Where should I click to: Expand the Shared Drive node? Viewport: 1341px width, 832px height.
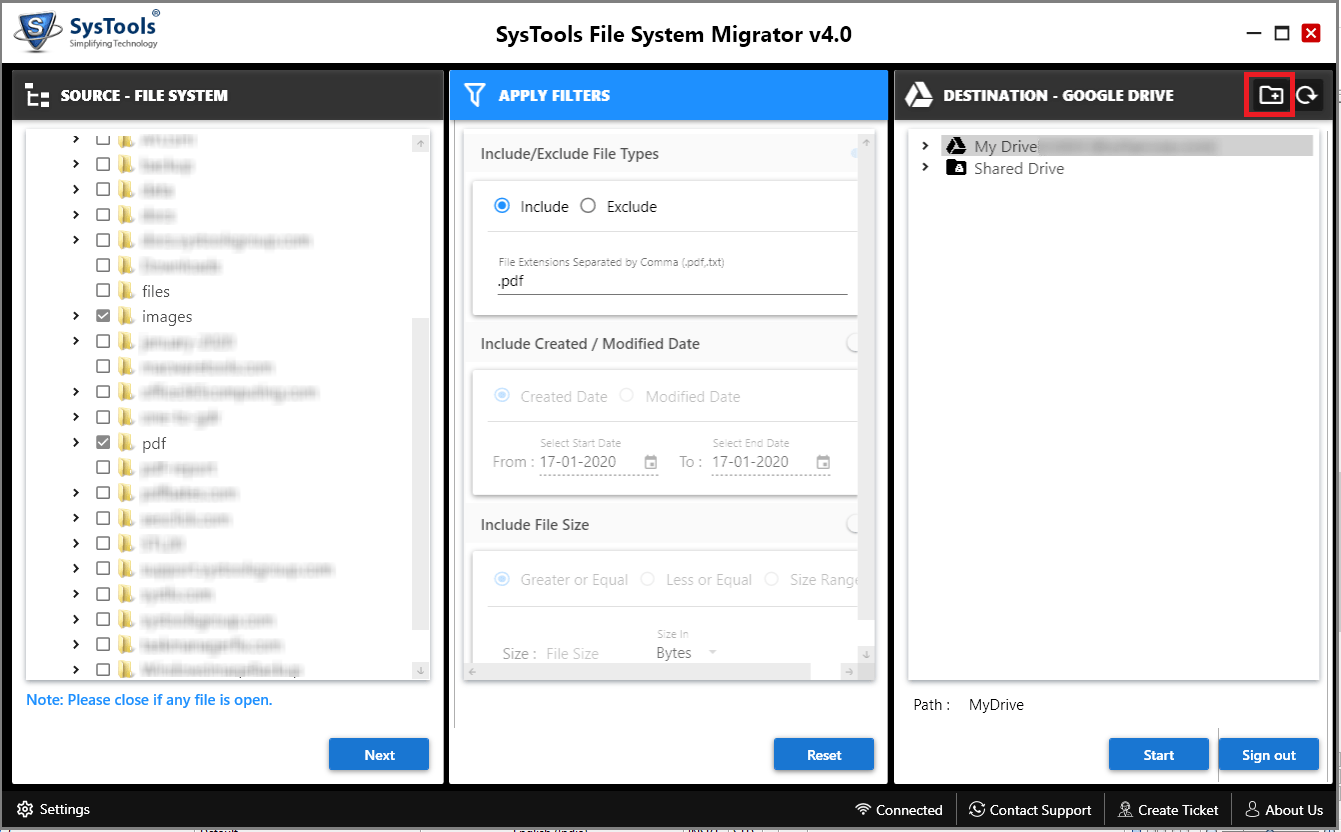[x=925, y=168]
